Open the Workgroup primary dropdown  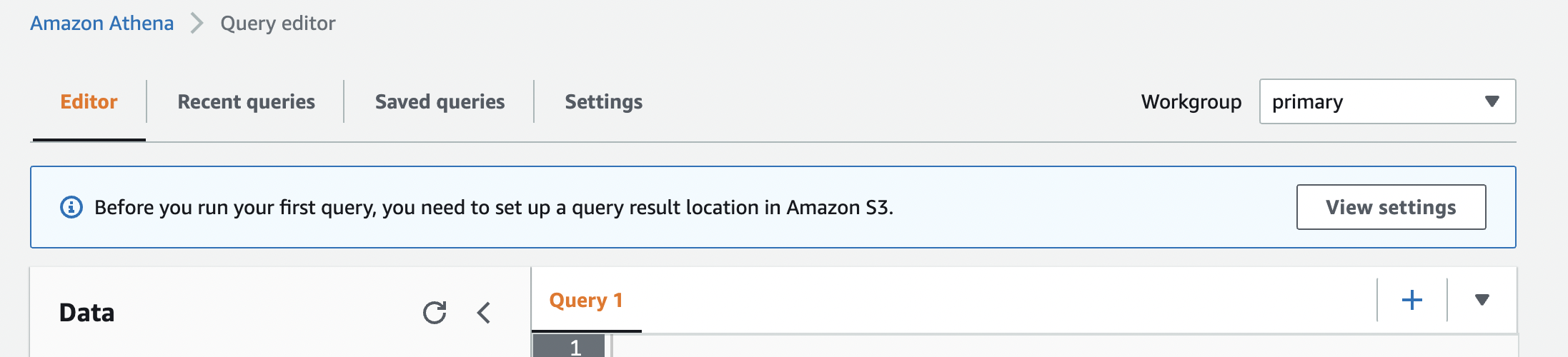coord(1387,101)
